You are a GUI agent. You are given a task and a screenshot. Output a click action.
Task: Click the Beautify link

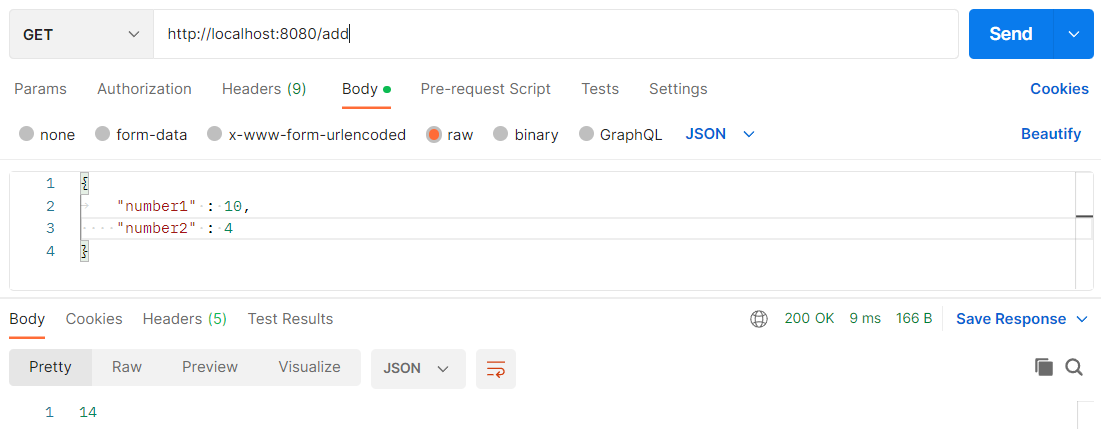coord(1050,134)
